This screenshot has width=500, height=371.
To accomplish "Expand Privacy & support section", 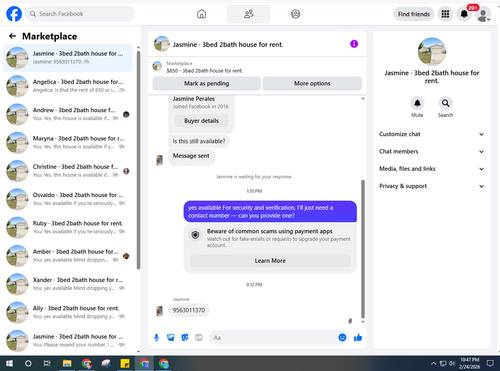I will (x=432, y=186).
